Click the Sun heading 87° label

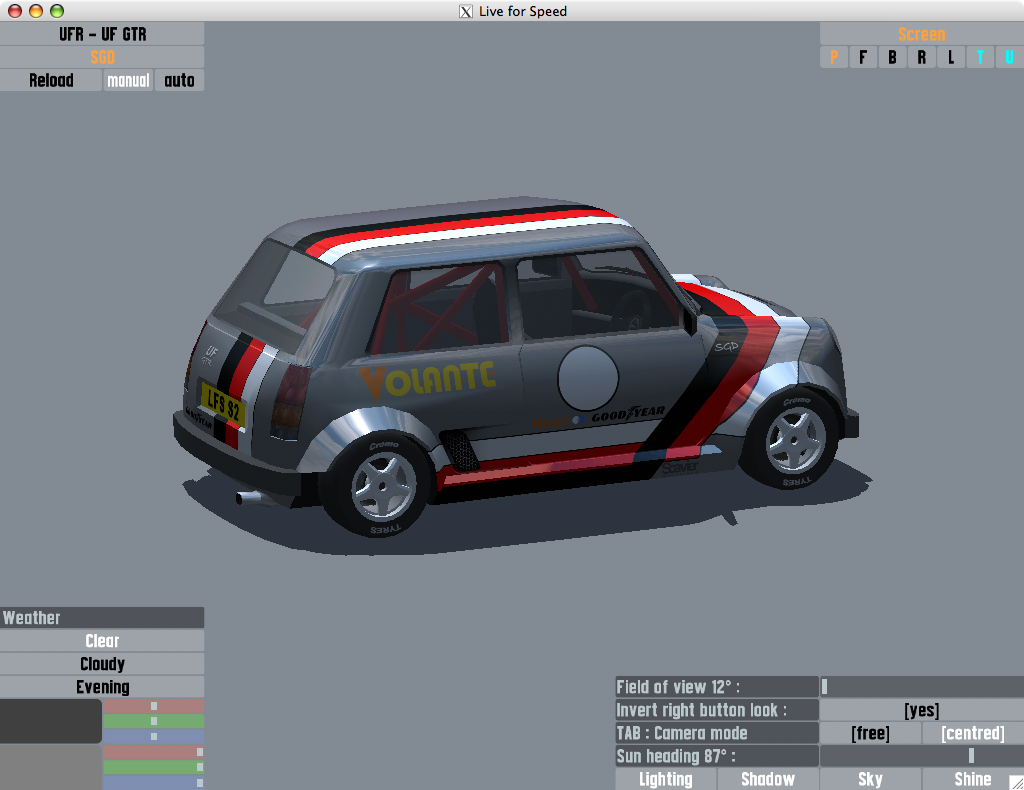coord(716,756)
